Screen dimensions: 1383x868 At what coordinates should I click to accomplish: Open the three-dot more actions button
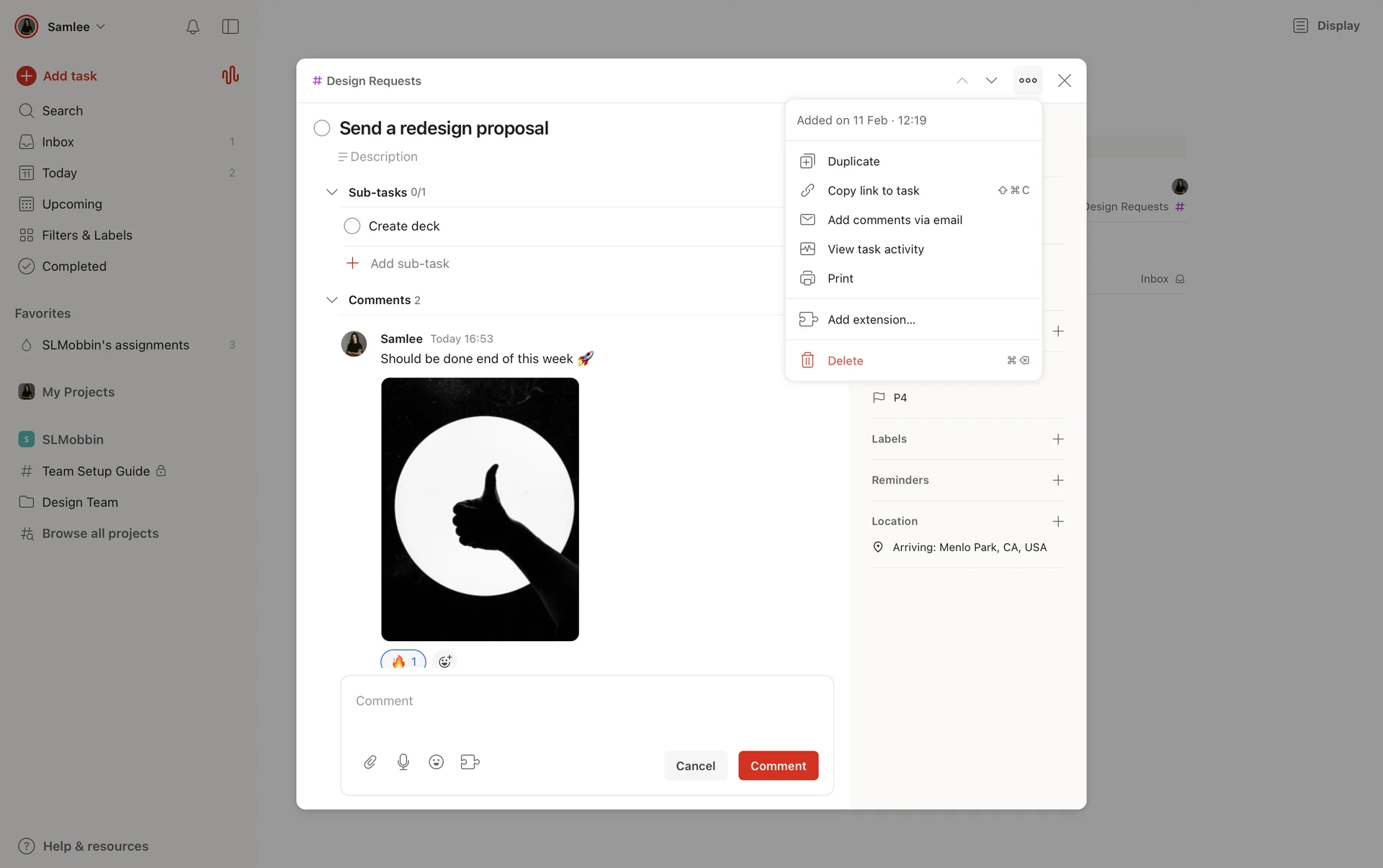click(x=1028, y=81)
